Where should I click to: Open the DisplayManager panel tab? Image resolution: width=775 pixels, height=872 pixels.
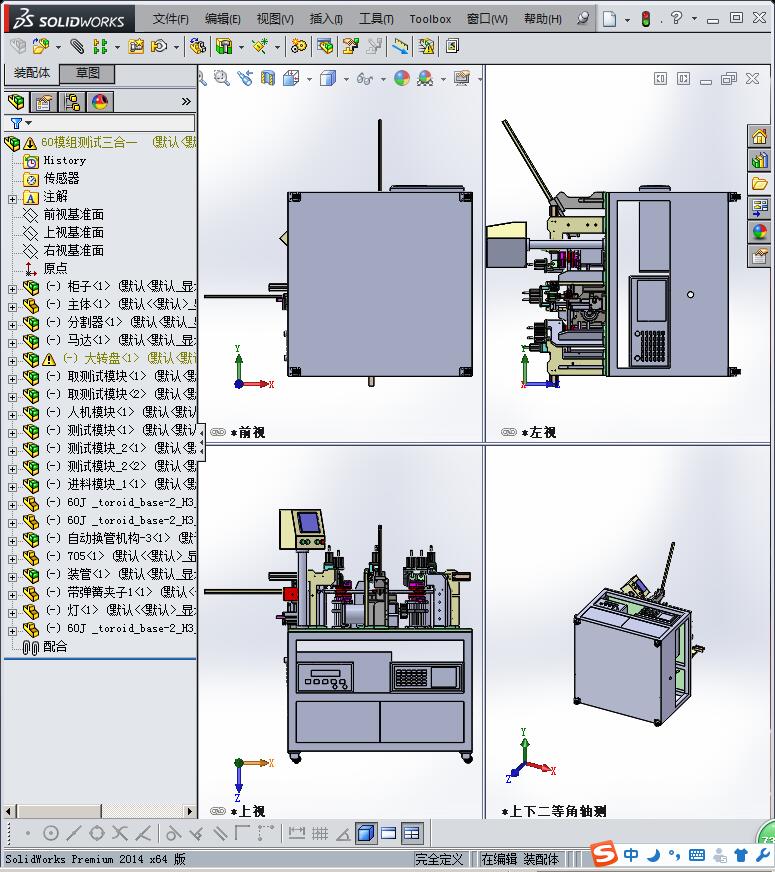pos(100,102)
